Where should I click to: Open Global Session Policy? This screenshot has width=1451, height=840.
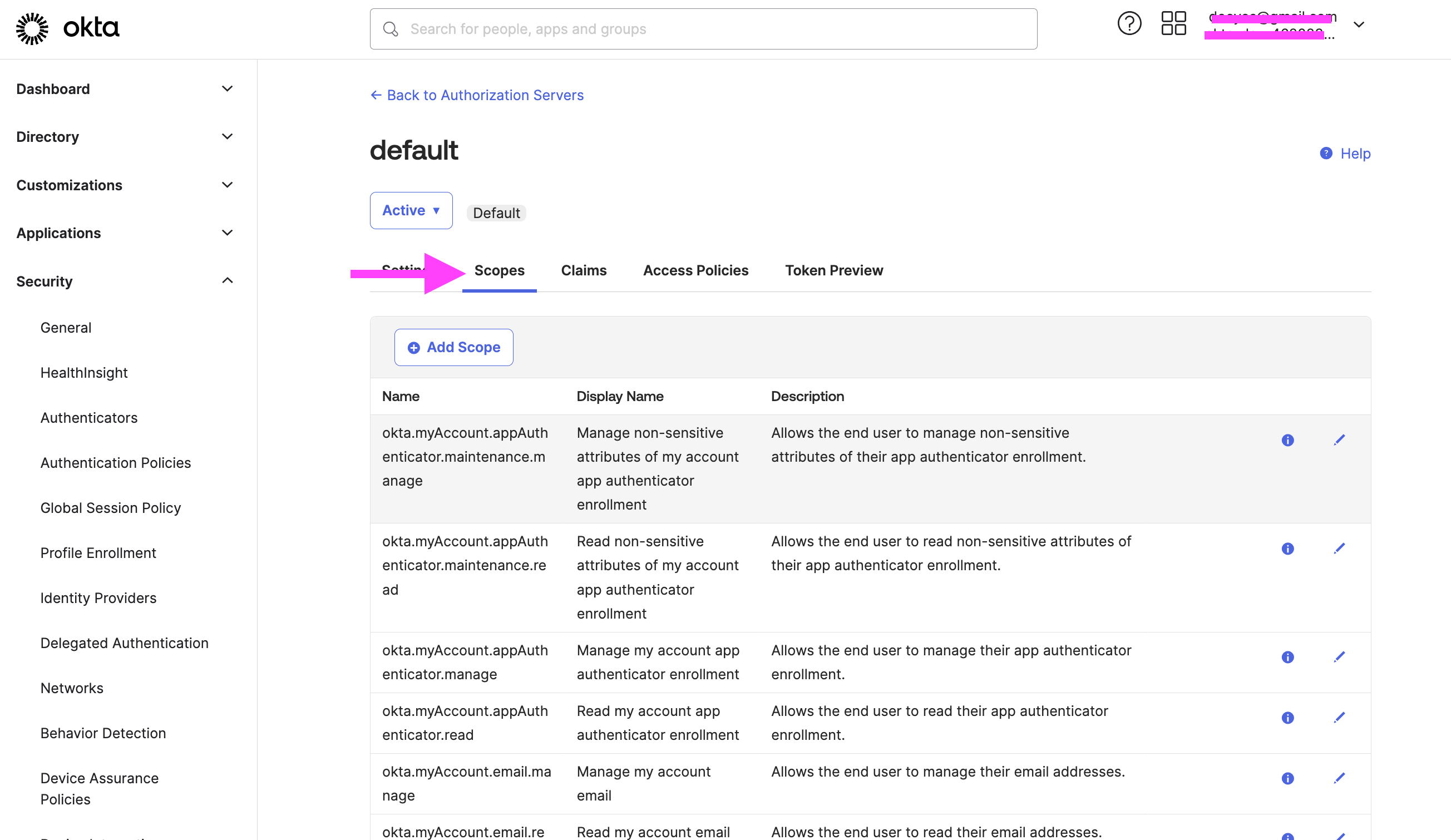(x=111, y=508)
